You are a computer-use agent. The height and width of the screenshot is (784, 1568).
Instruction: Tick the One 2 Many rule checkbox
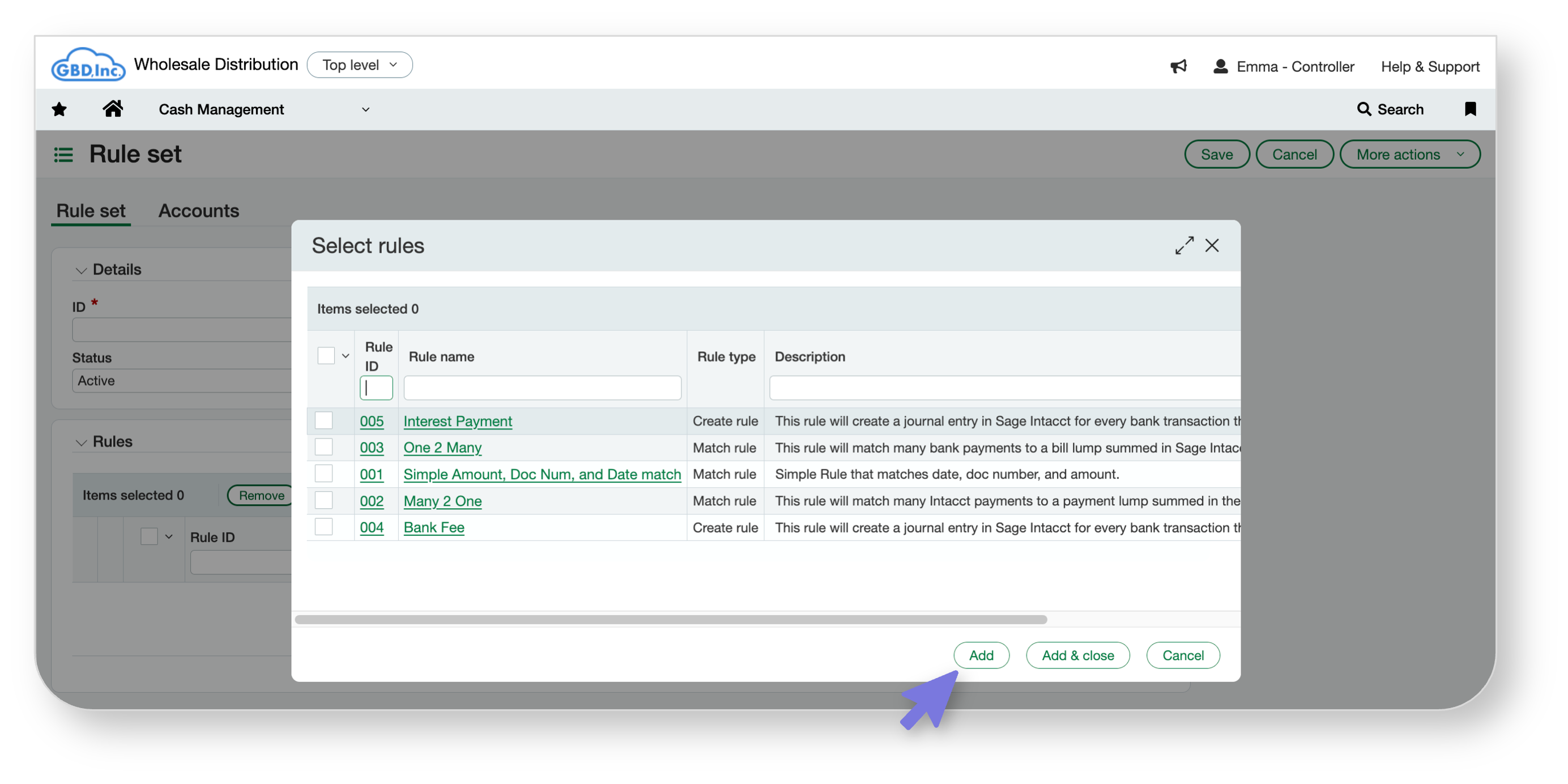pos(324,448)
